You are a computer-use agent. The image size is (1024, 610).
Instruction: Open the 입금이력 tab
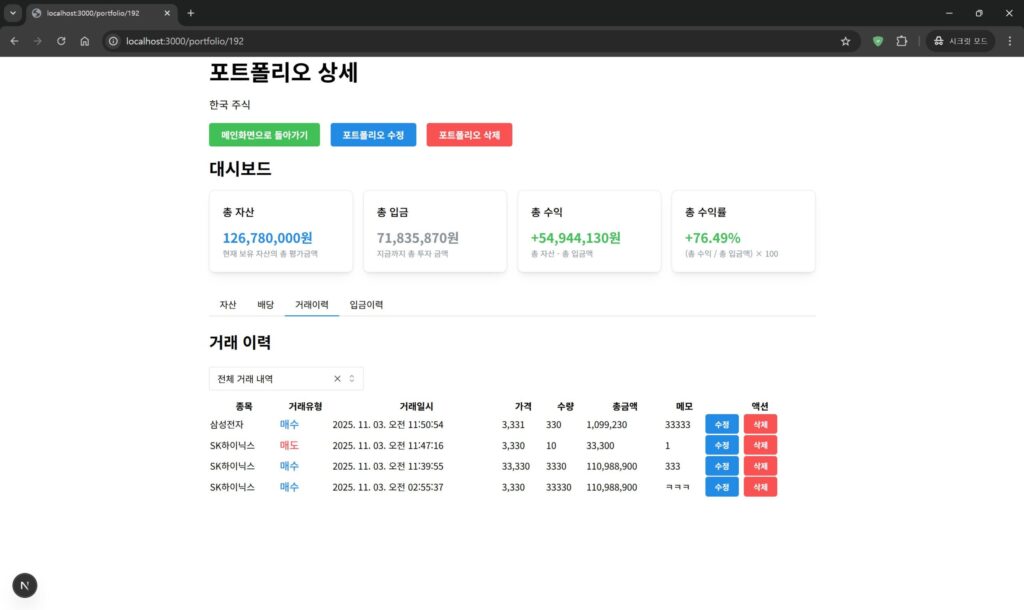[x=366, y=304]
